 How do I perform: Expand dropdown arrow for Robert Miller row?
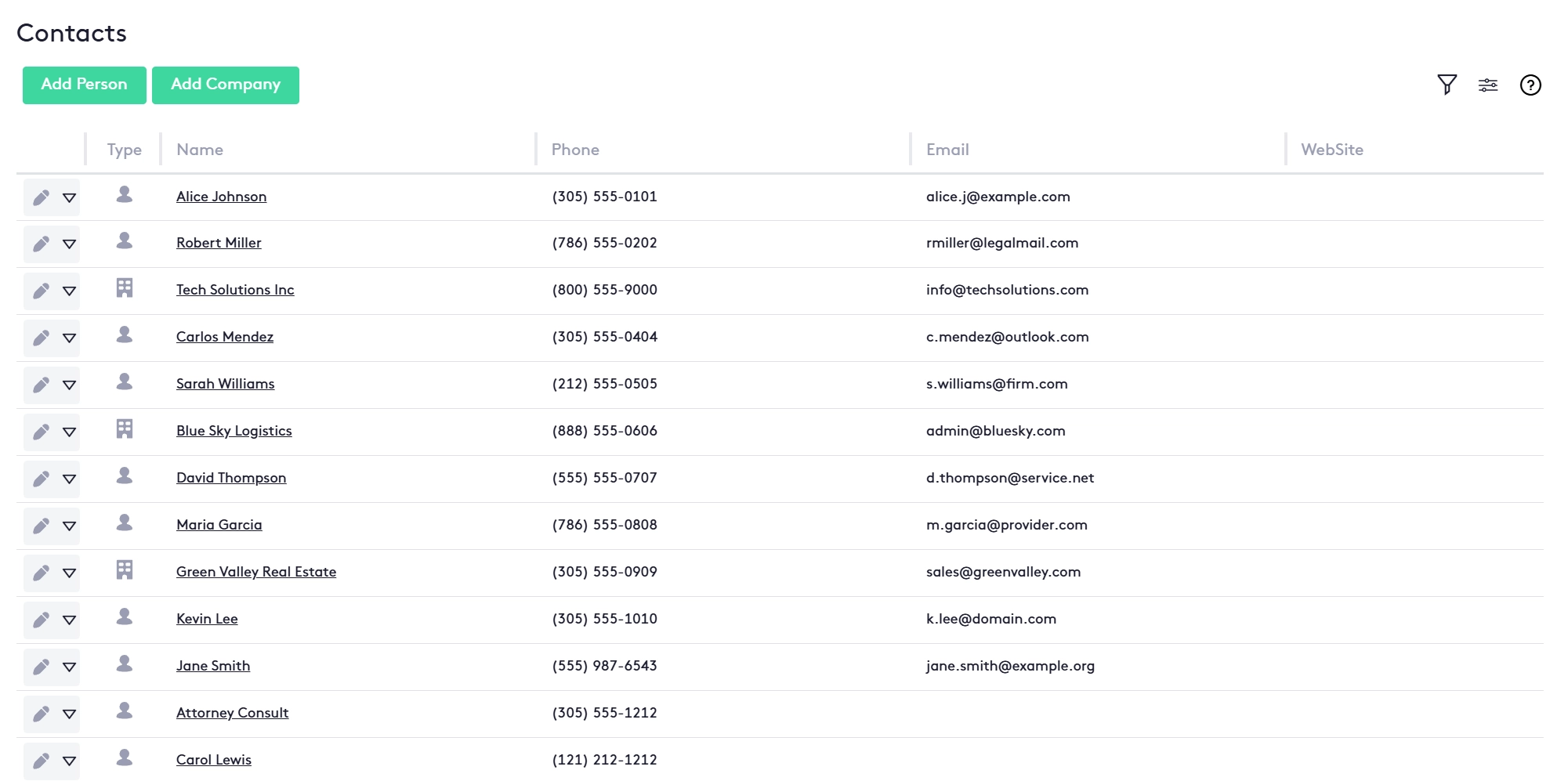69,244
